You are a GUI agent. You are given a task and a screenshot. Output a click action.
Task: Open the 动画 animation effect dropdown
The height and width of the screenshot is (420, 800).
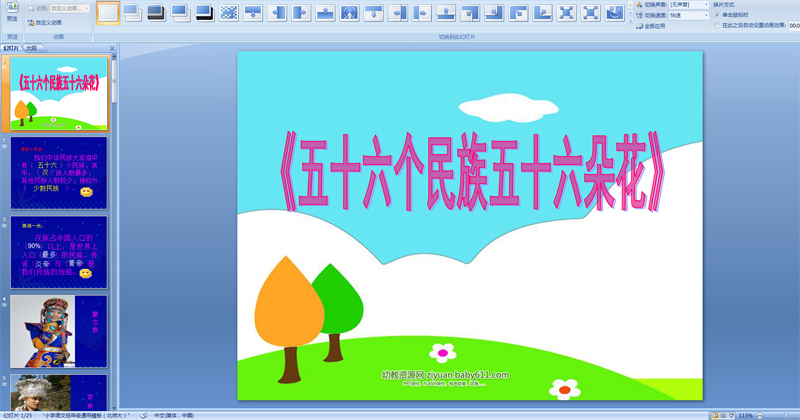coord(70,8)
